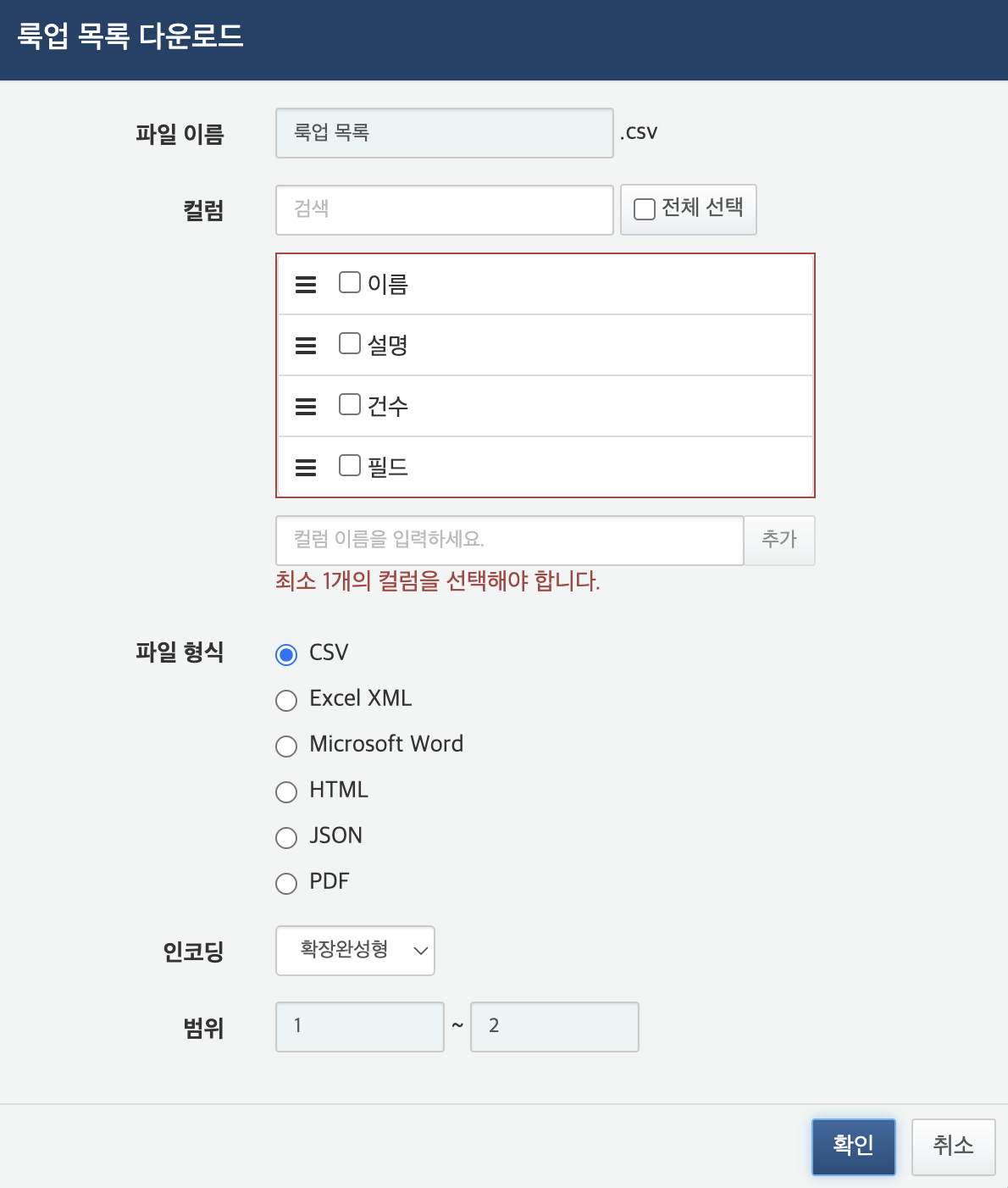
Task: Click the 추가 add column button
Action: [x=778, y=540]
